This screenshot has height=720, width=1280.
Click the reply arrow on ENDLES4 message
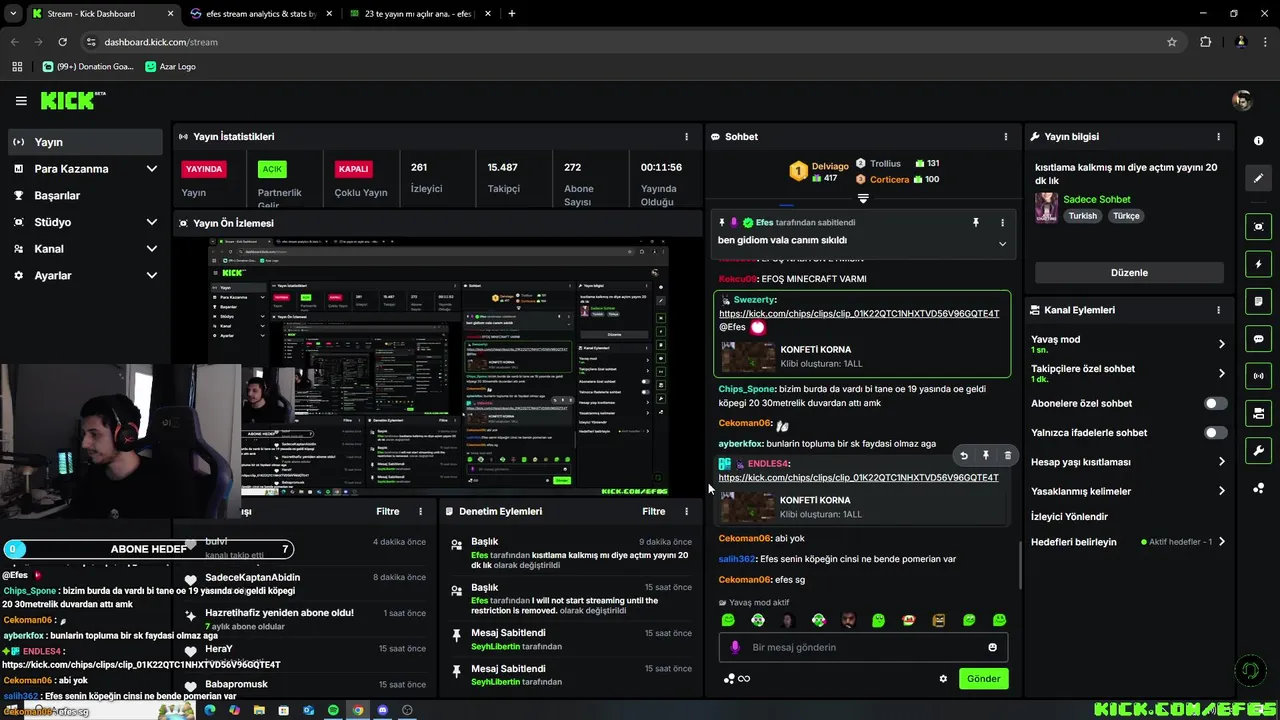click(964, 455)
